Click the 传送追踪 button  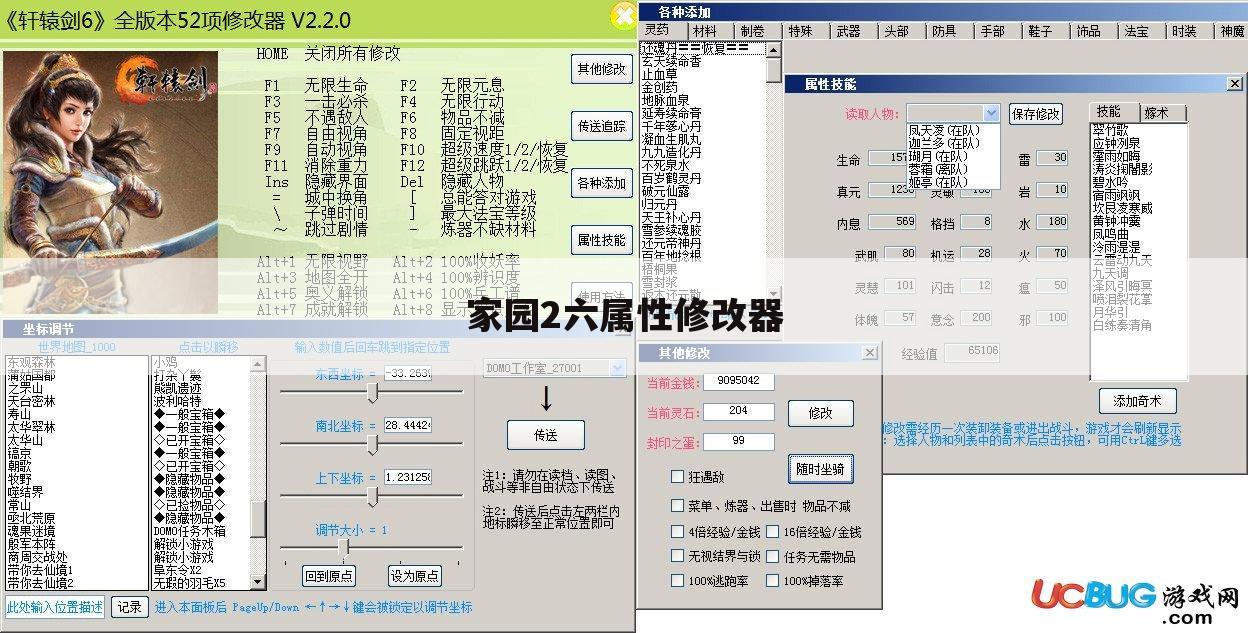601,126
